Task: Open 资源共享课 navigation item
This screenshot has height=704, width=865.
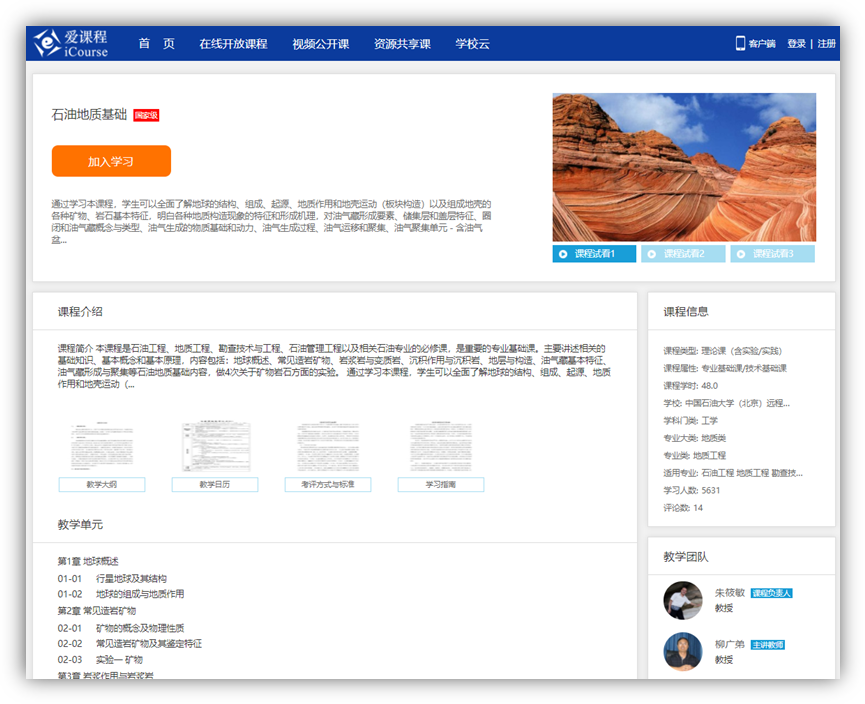Action: point(402,44)
